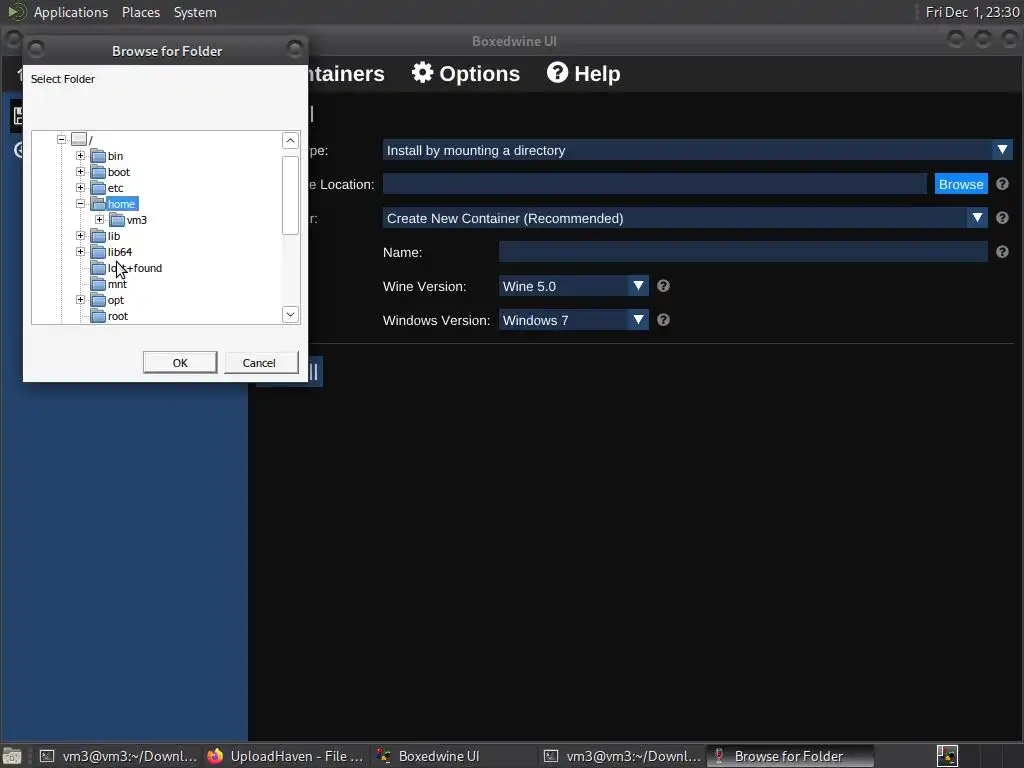Select the lib folder icon
The image size is (1024, 768).
(98, 236)
